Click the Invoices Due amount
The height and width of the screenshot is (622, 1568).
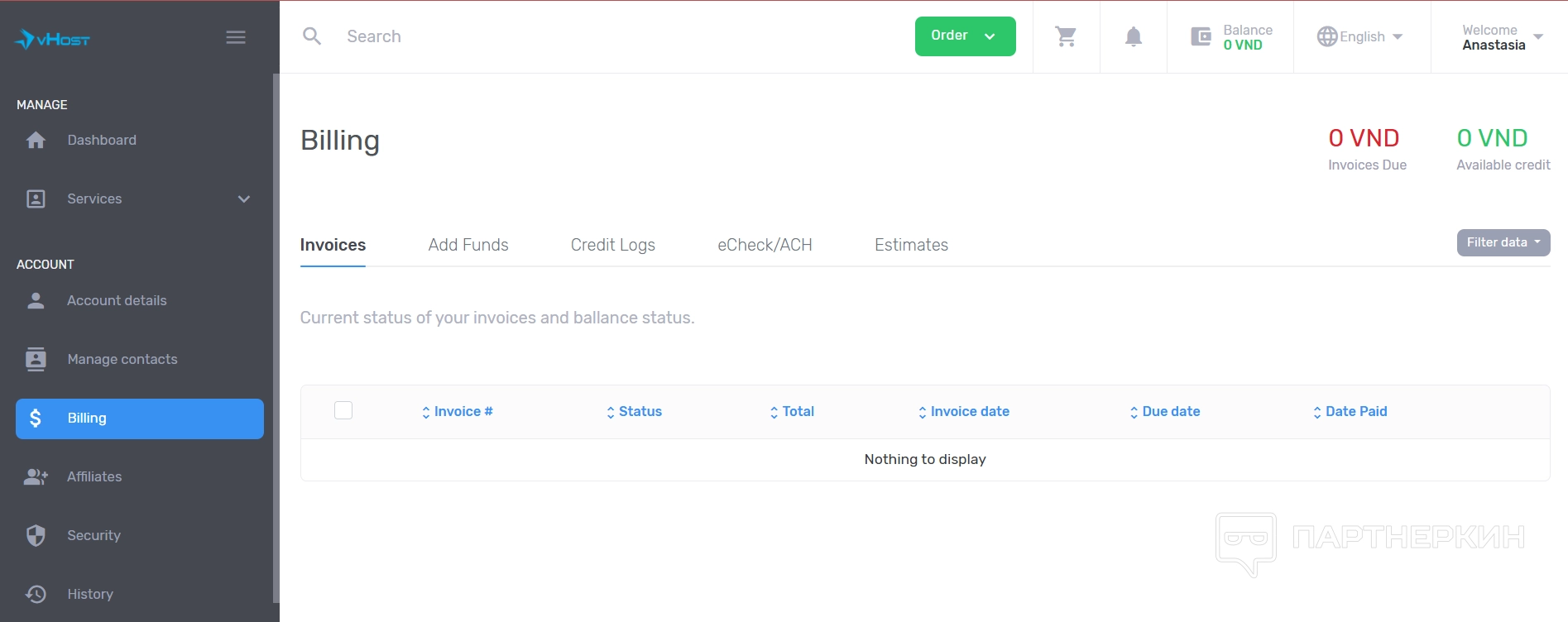[x=1364, y=138]
